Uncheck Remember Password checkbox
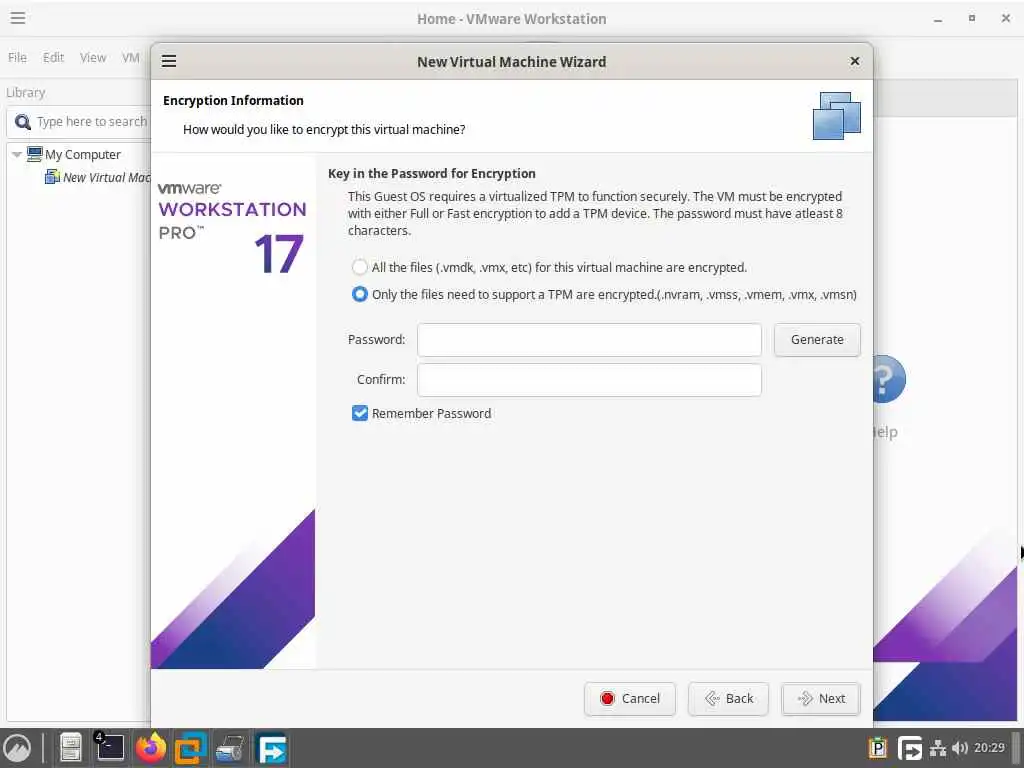Viewport: 1024px width, 768px height. tap(360, 413)
